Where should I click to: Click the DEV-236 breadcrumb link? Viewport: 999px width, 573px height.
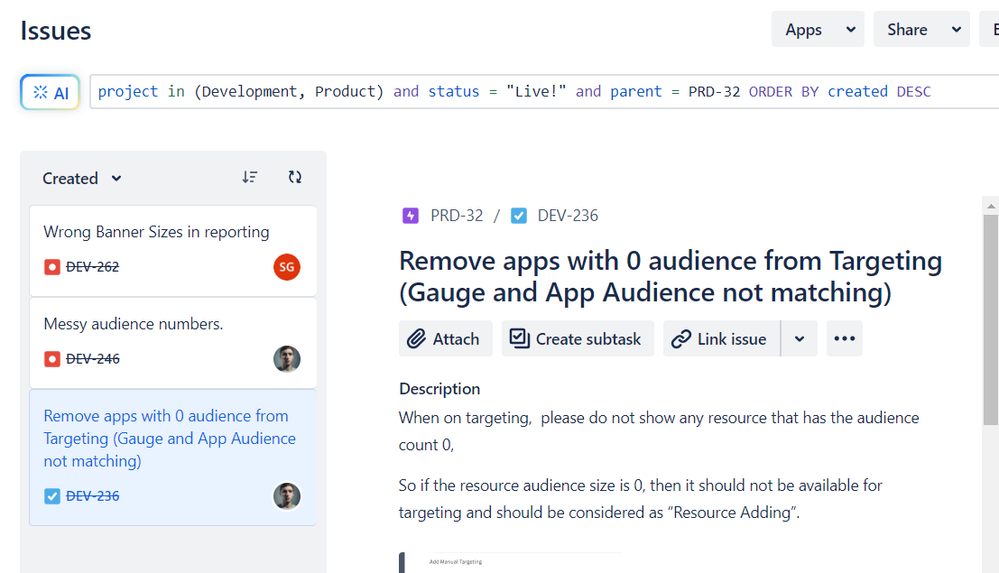(x=567, y=216)
